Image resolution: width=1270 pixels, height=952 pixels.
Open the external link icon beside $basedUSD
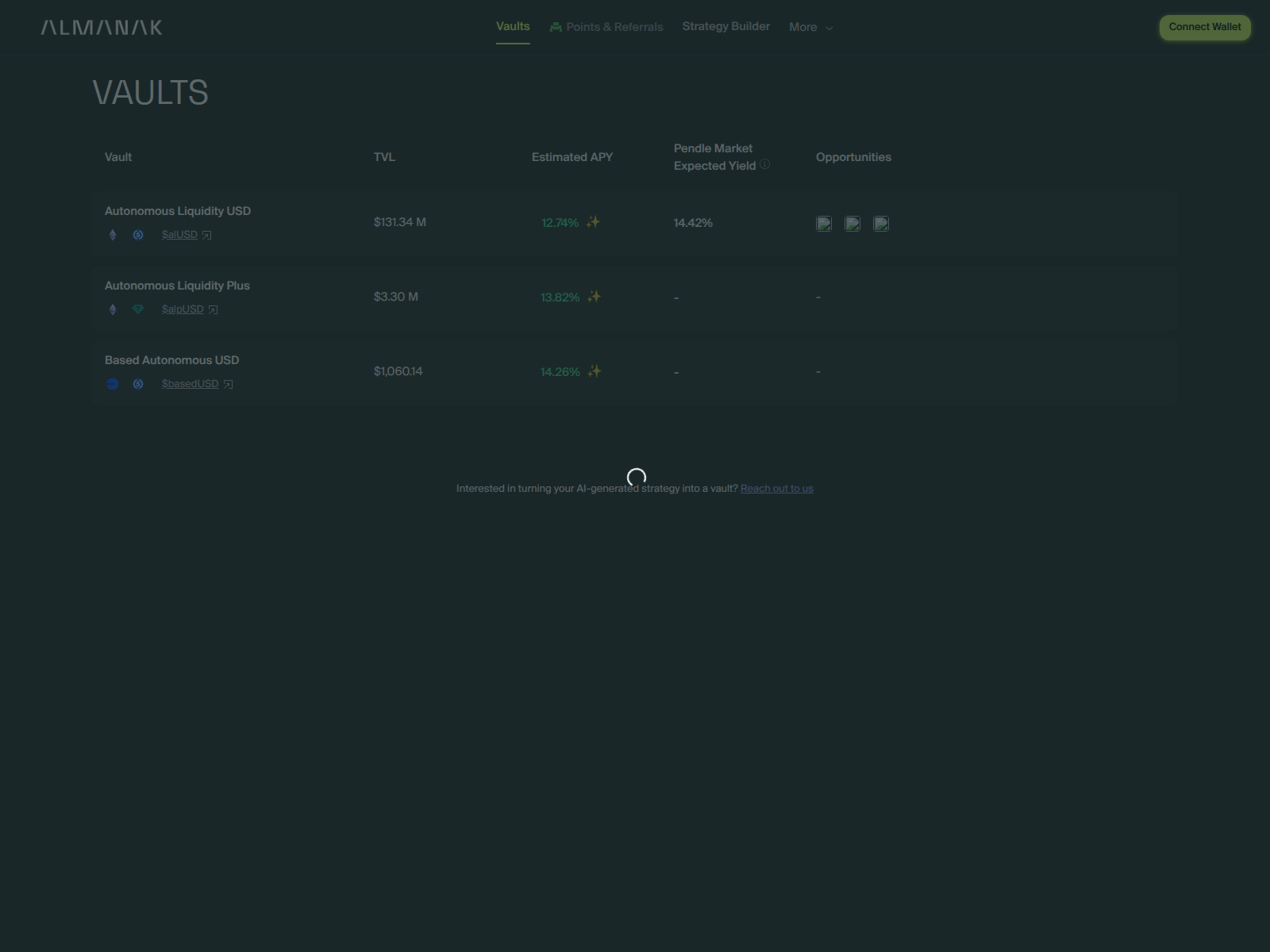[229, 384]
